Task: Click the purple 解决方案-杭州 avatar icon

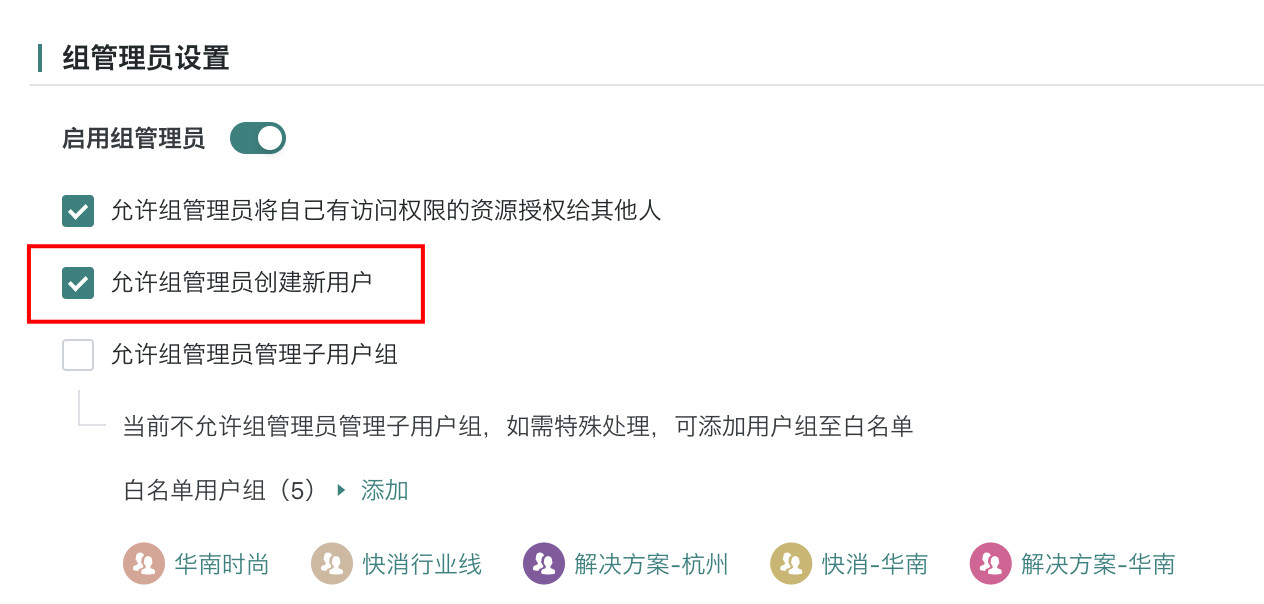Action: coord(543,564)
